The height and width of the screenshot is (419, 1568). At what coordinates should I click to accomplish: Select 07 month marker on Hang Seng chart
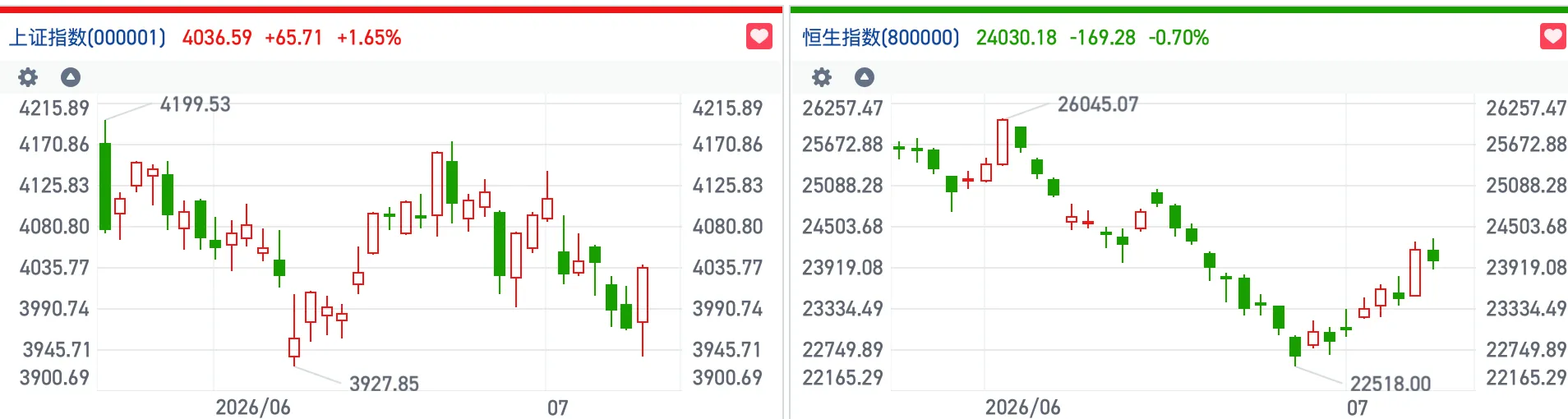pyautogui.click(x=1358, y=407)
